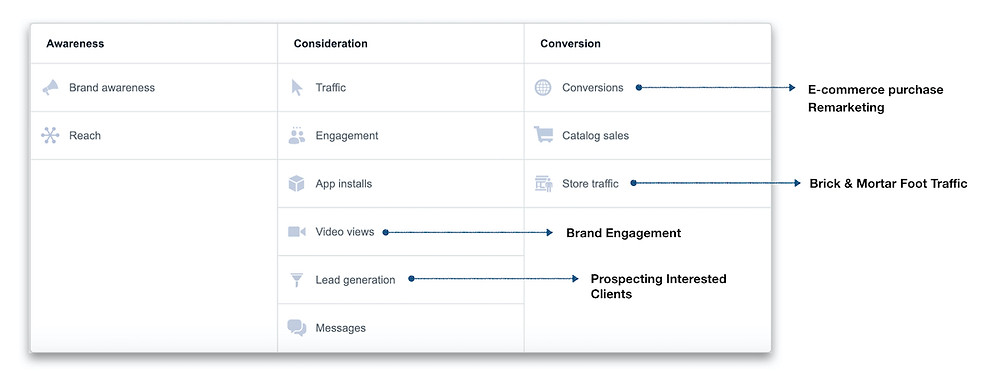Viewport: 1000px width, 376px height.
Task: Click the Conversion column header
Action: click(x=570, y=44)
